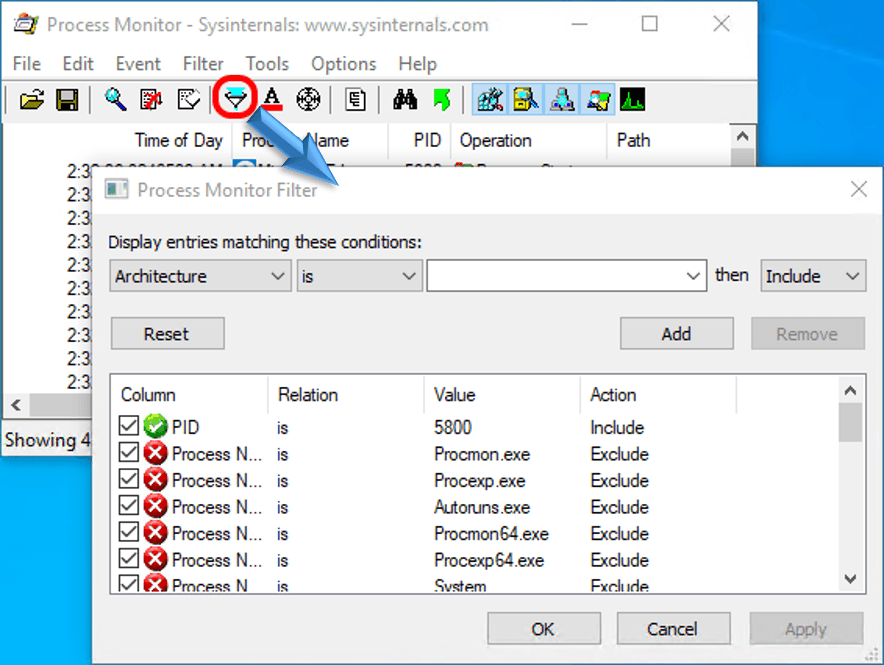This screenshot has height=665, width=884.
Task: Toggle Show Registry Activity icon
Action: [x=490, y=100]
